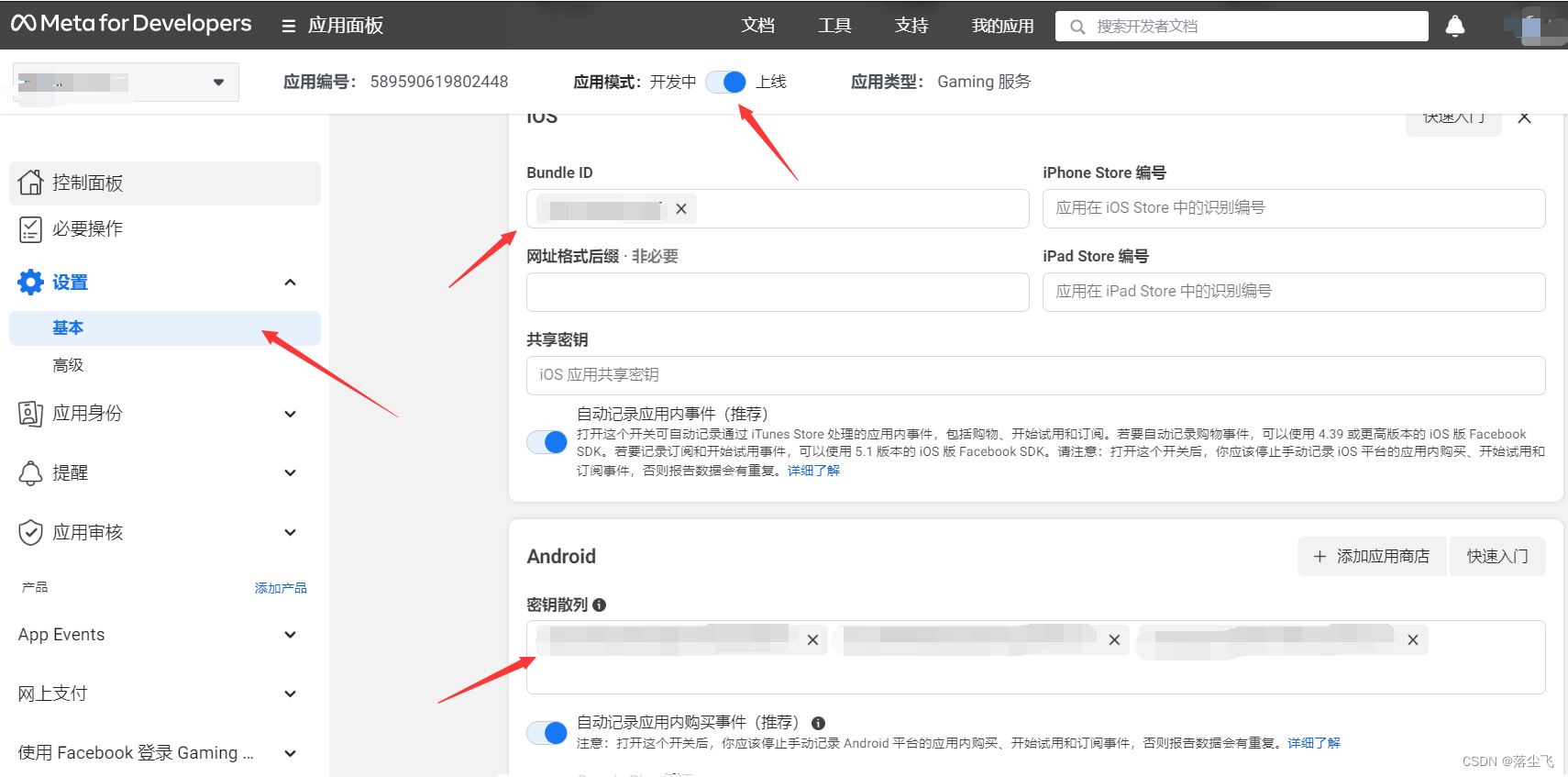Expand the 应用审核 section
Screen dimensions: 1568x777
coord(290,532)
